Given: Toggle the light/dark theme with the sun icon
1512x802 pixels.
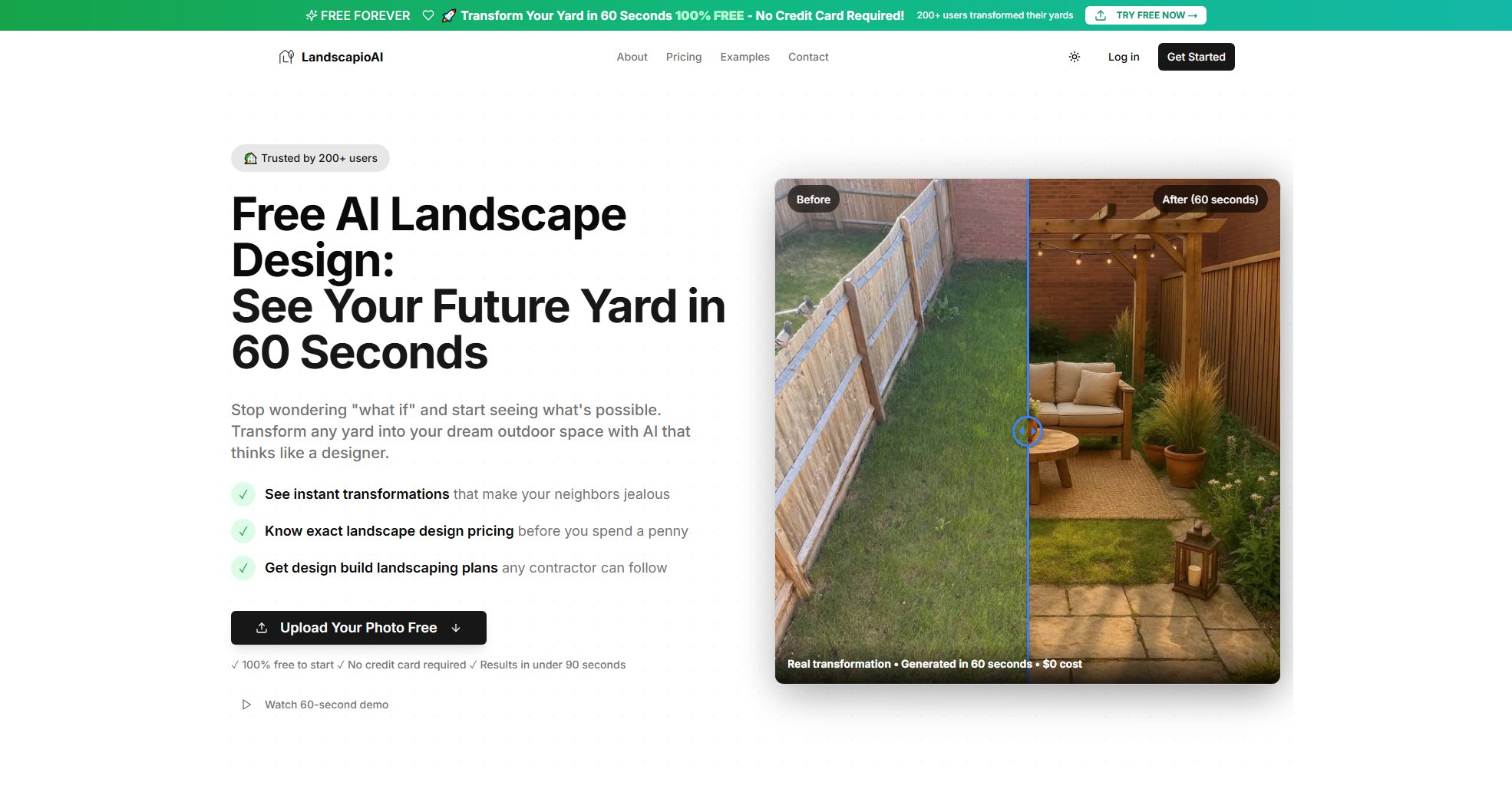Looking at the screenshot, I should tap(1074, 56).
